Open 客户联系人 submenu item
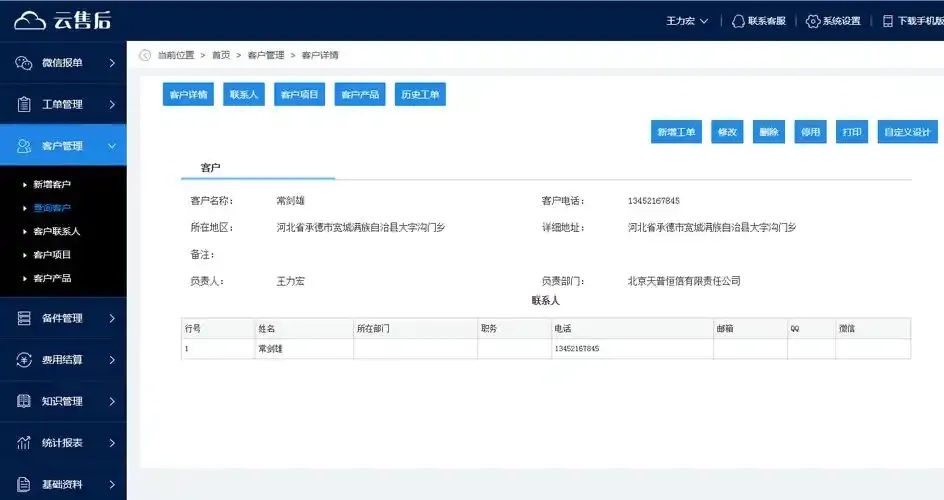This screenshot has height=500, width=944. 57,232
